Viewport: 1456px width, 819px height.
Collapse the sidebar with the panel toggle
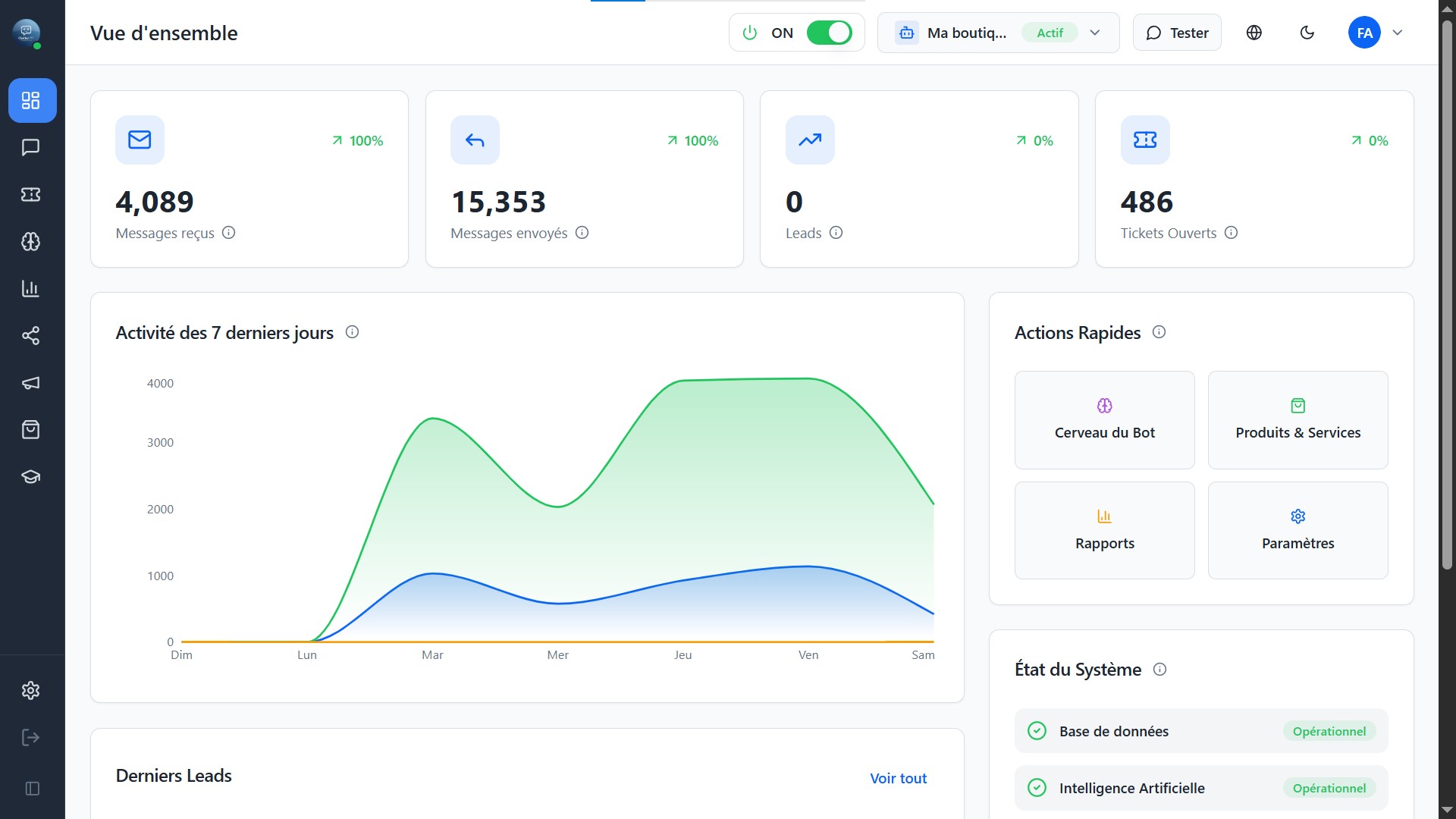coord(31,789)
